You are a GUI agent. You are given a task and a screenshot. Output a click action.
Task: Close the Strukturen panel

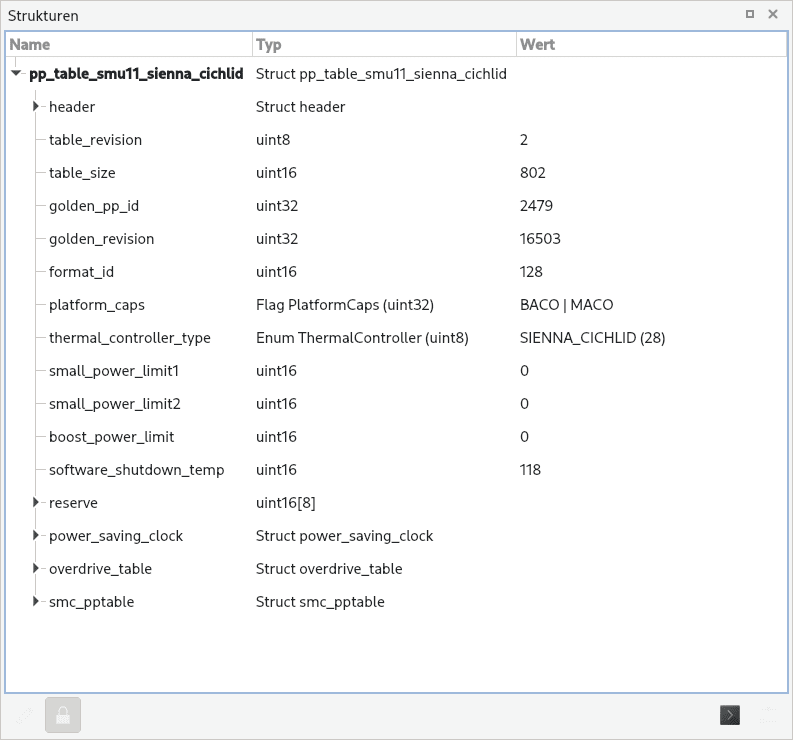pyautogui.click(x=773, y=14)
